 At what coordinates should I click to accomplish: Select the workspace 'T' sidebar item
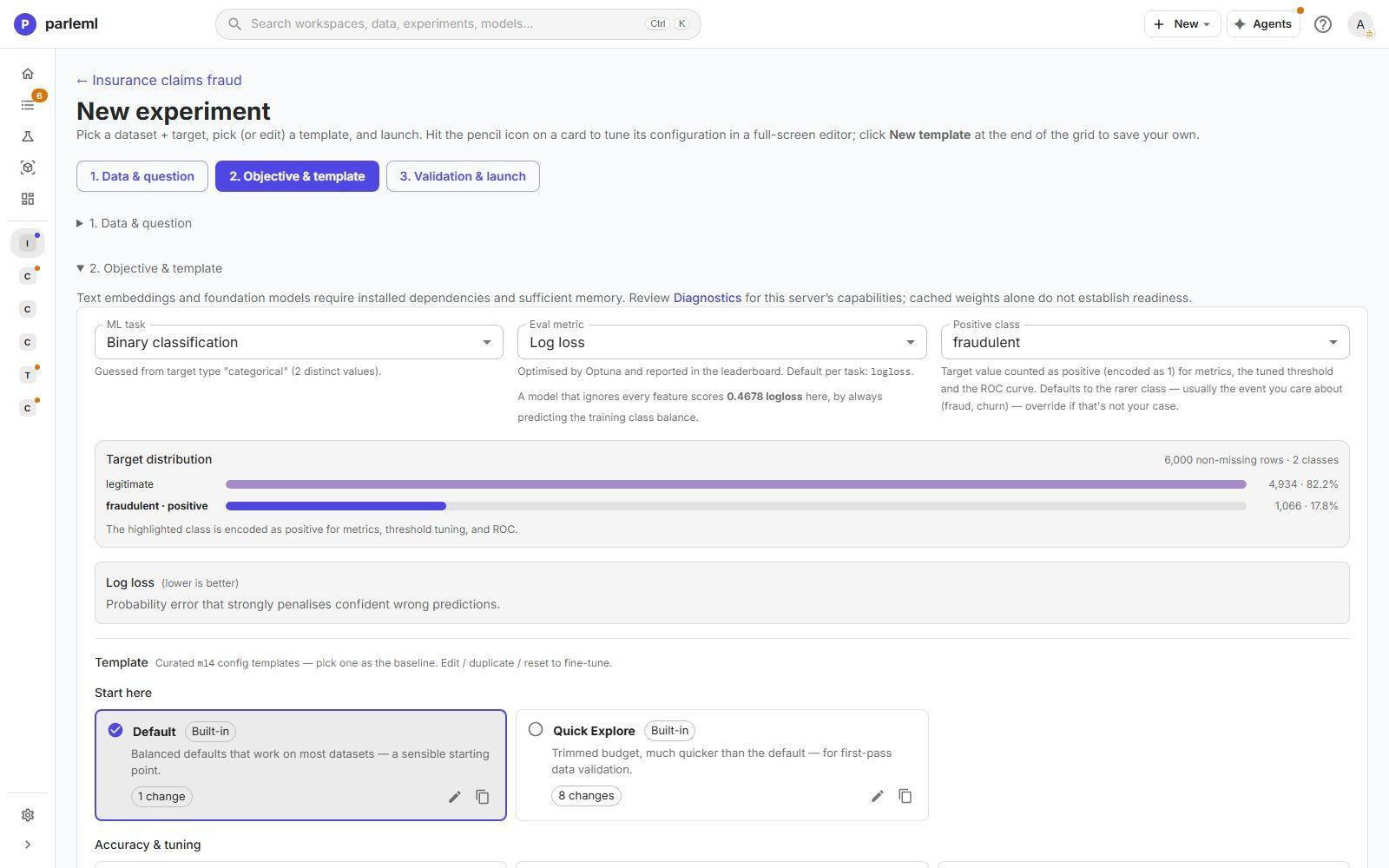(x=28, y=375)
